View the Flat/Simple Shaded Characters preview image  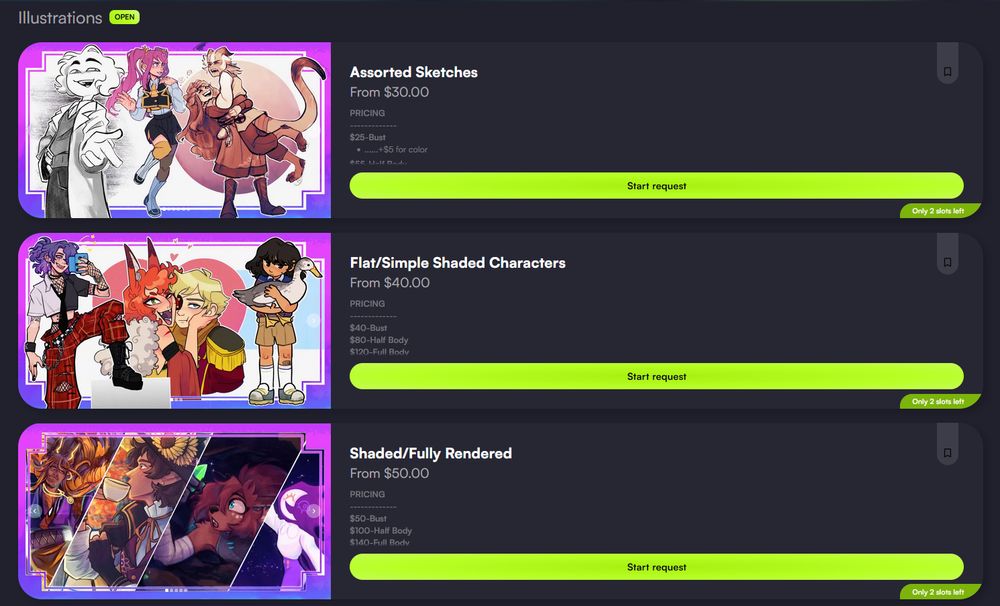(x=175, y=321)
